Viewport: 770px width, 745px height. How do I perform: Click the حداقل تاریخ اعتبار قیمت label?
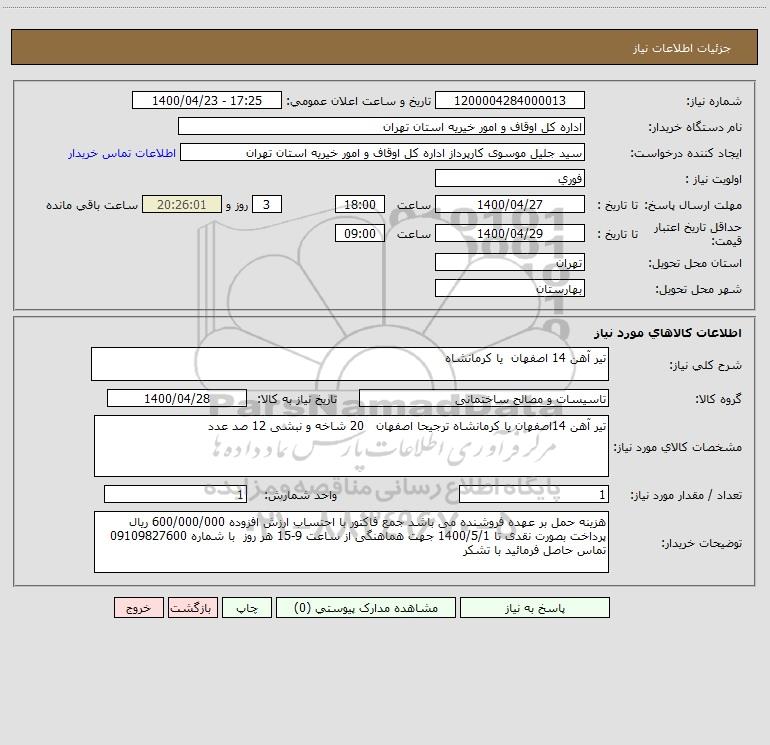click(x=698, y=234)
